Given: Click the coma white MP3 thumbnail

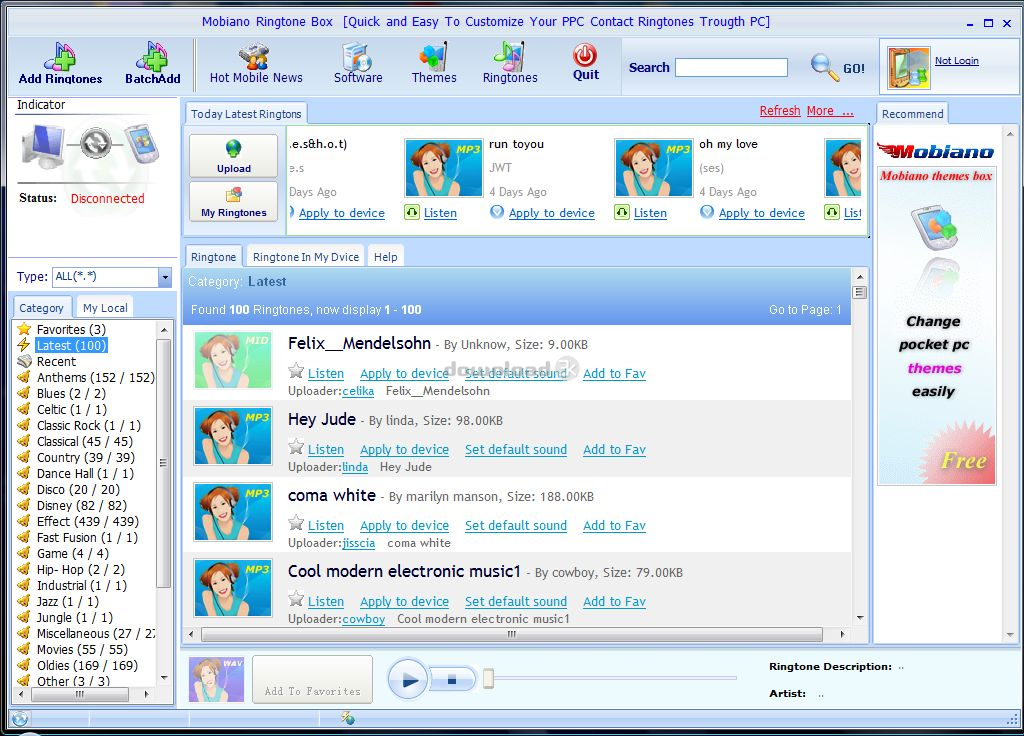Looking at the screenshot, I should coord(233,512).
